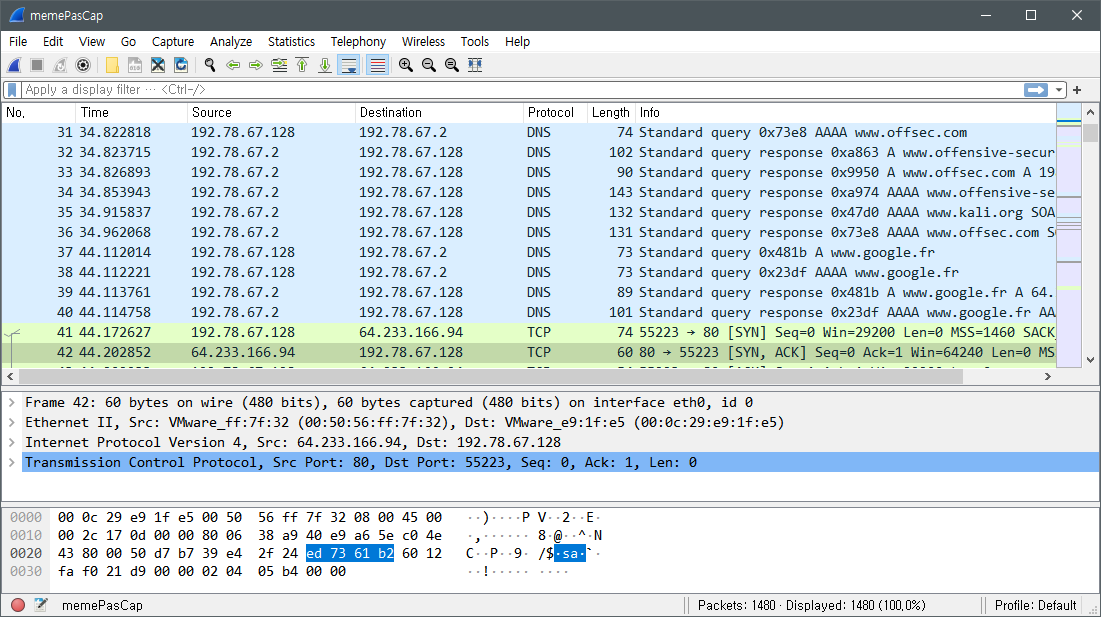The image size is (1101, 617).
Task: Sort packets by No. column header
Action: coord(39,112)
